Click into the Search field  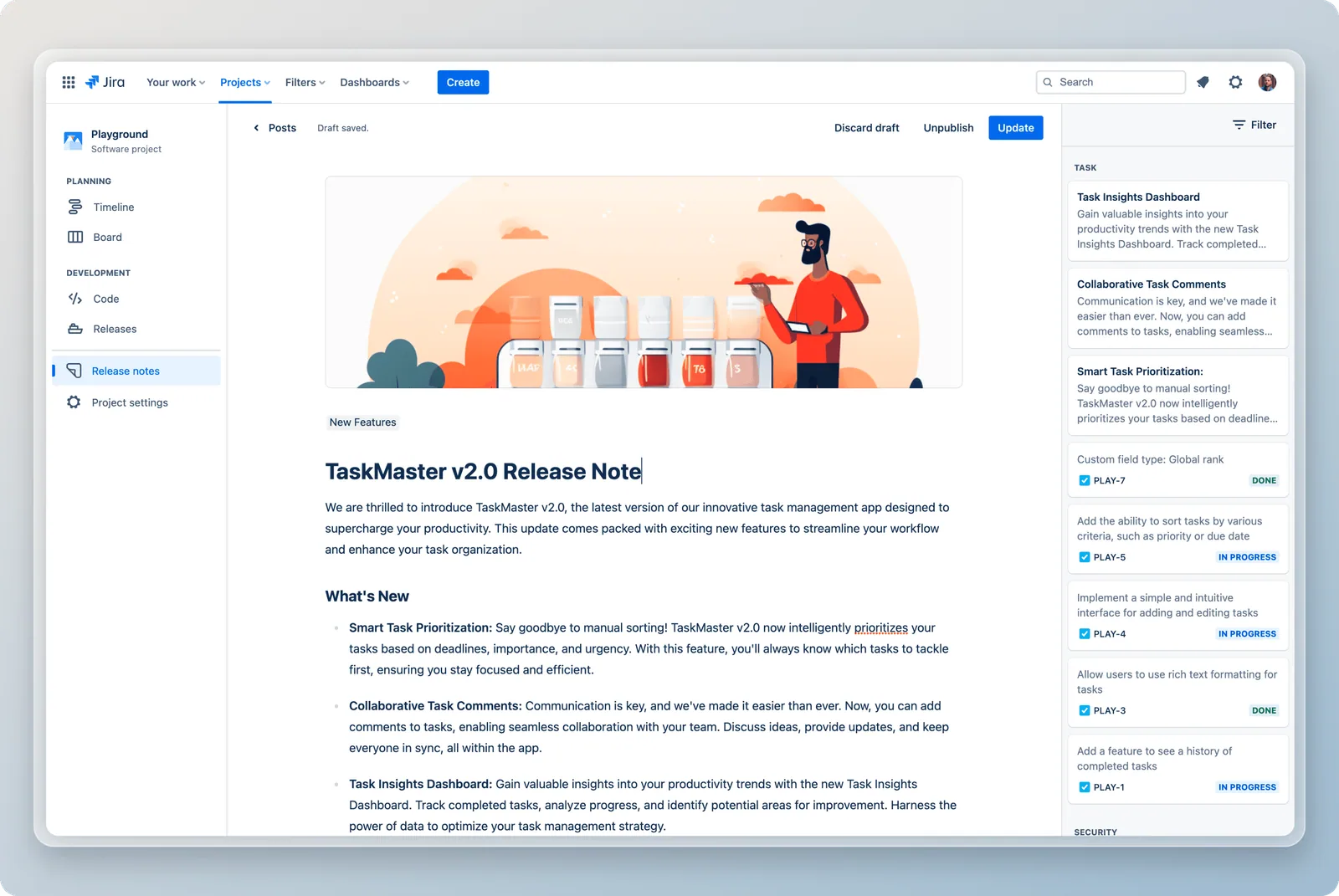pos(1111,82)
